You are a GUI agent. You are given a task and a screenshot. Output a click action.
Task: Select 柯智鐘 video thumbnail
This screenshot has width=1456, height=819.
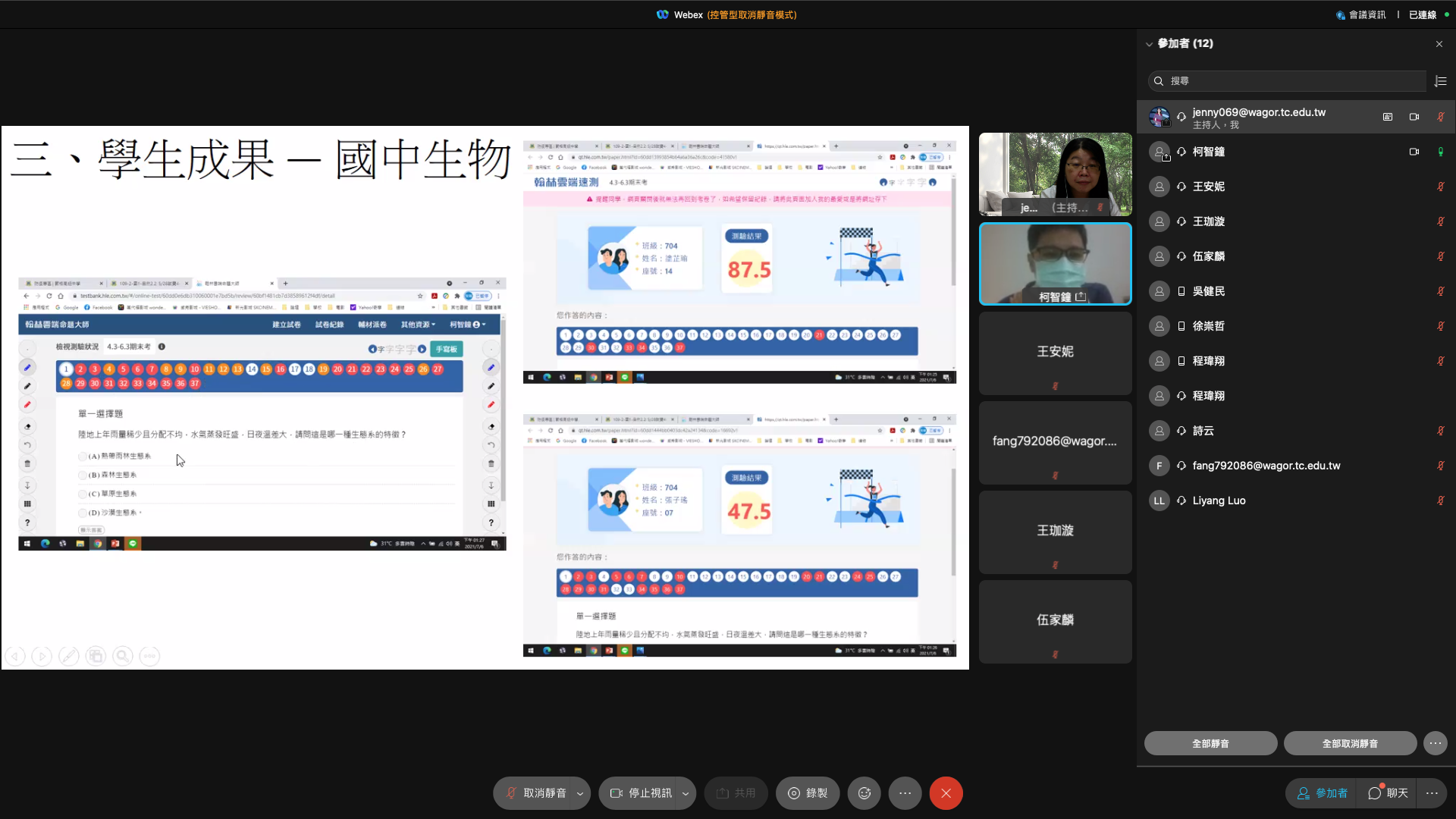(x=1055, y=264)
